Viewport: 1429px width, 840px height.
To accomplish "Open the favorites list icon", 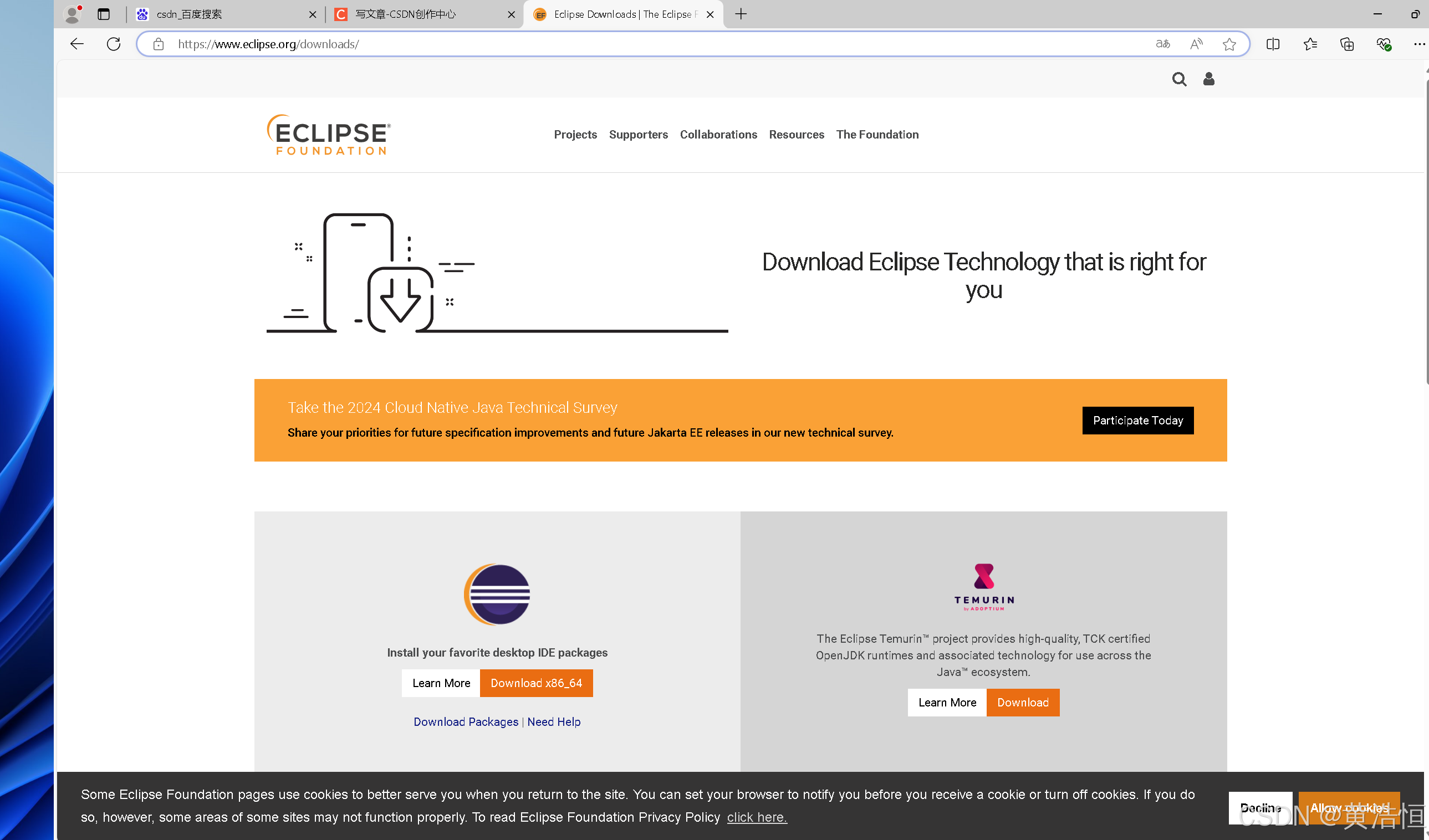I will tap(1310, 44).
